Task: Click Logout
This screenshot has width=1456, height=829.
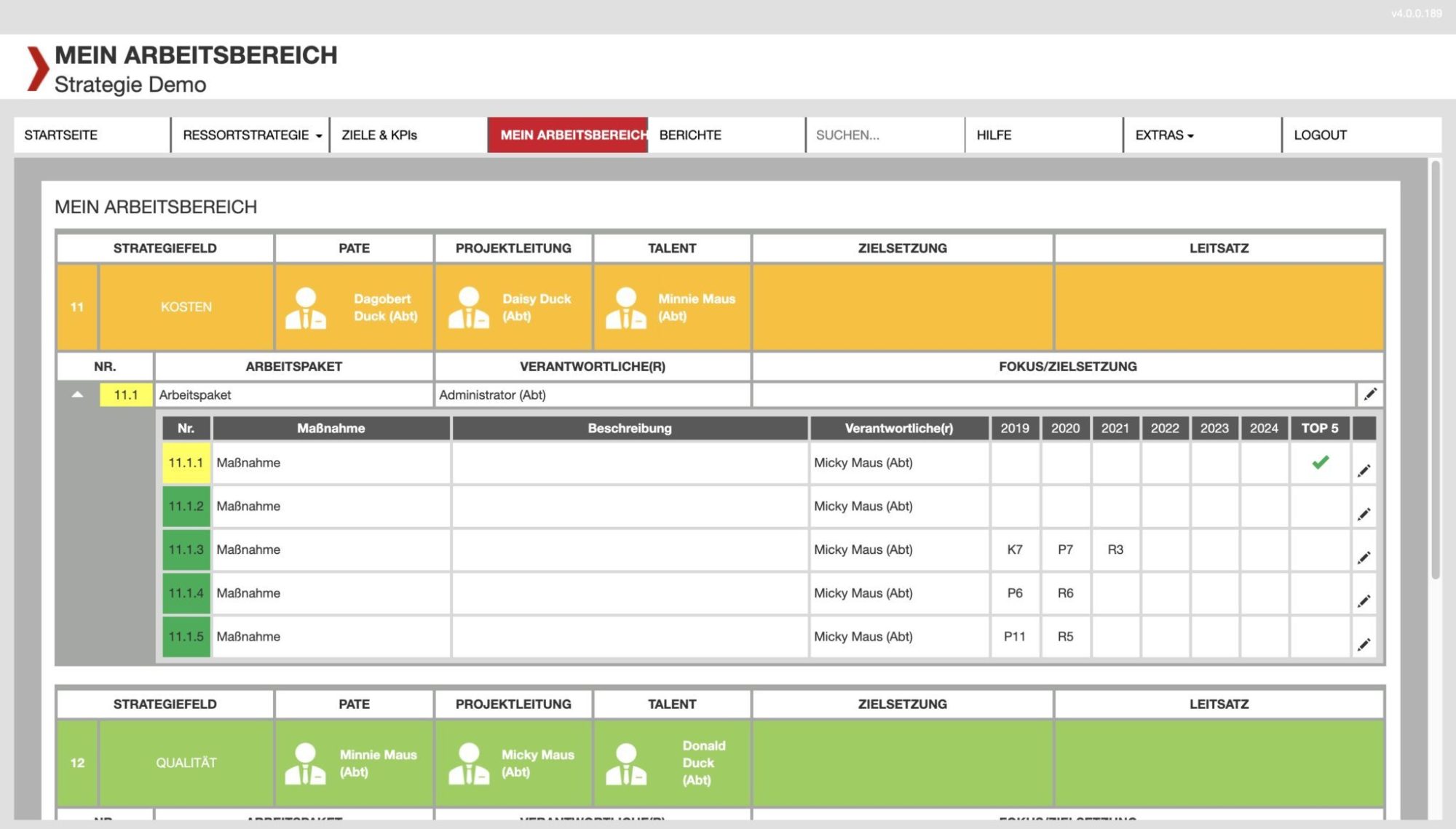Action: 1361,135
